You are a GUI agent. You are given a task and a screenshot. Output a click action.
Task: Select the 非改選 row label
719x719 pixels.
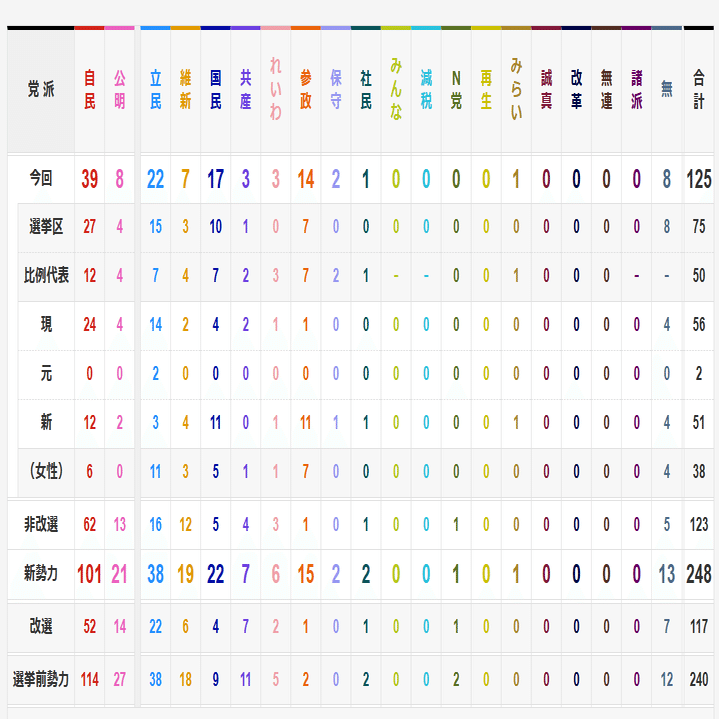[41, 524]
